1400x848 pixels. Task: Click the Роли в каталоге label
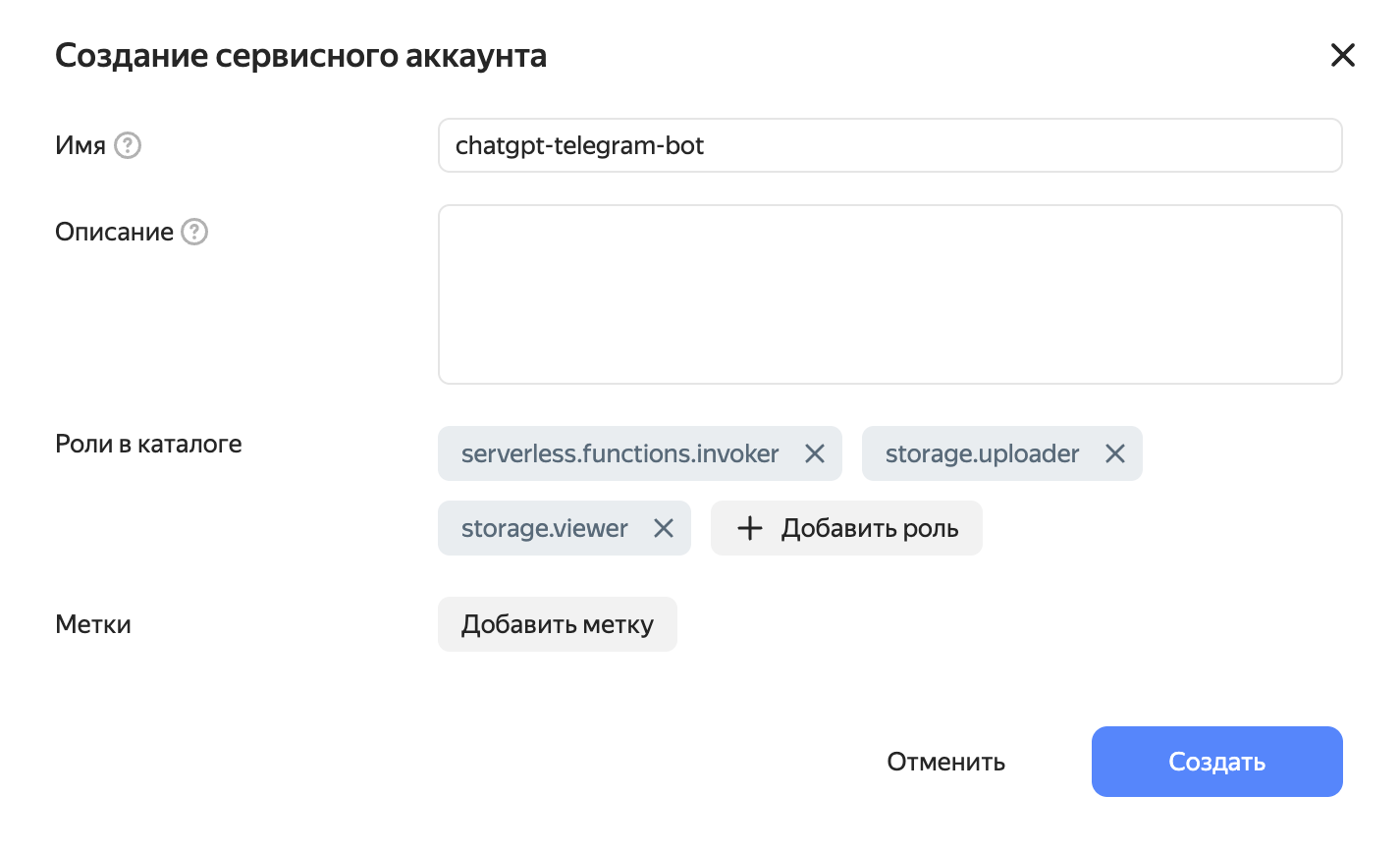coord(148,444)
